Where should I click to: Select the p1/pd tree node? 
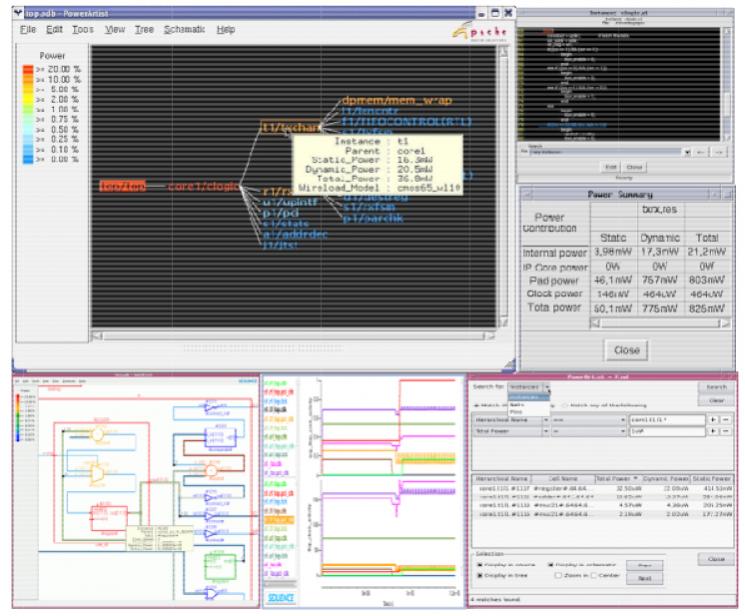(281, 213)
